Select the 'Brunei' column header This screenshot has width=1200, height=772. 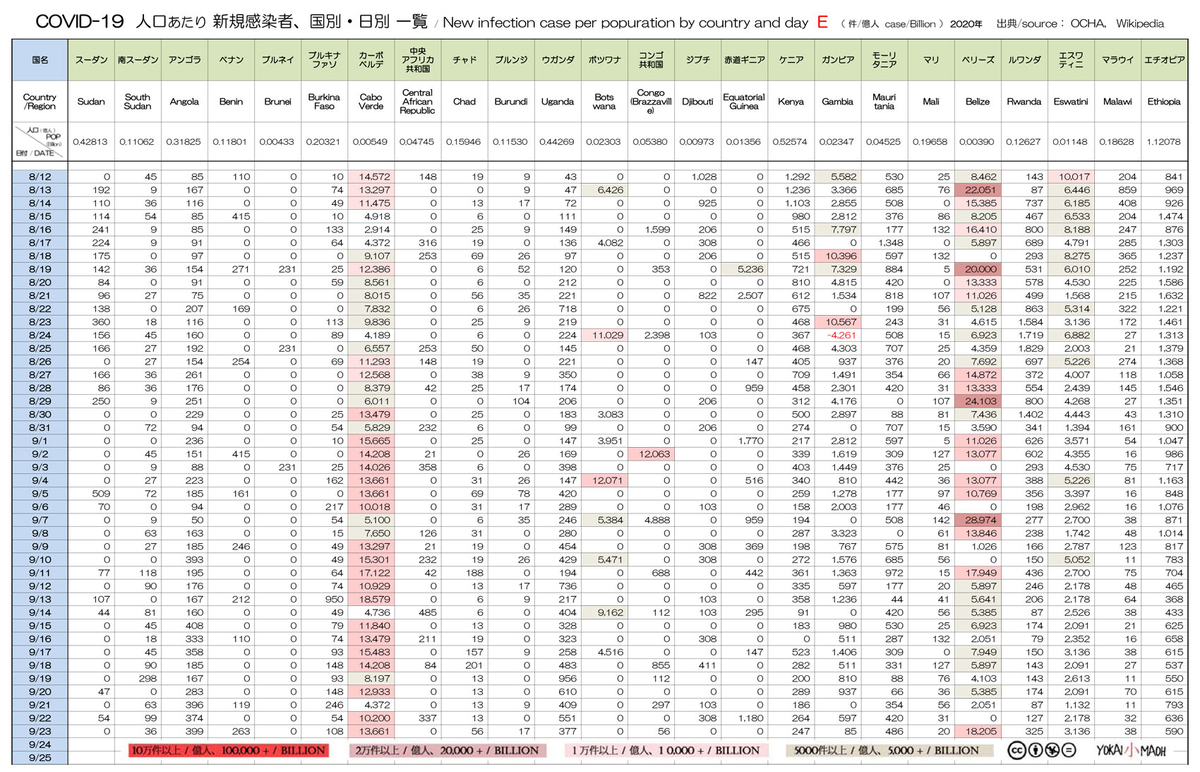(x=277, y=102)
